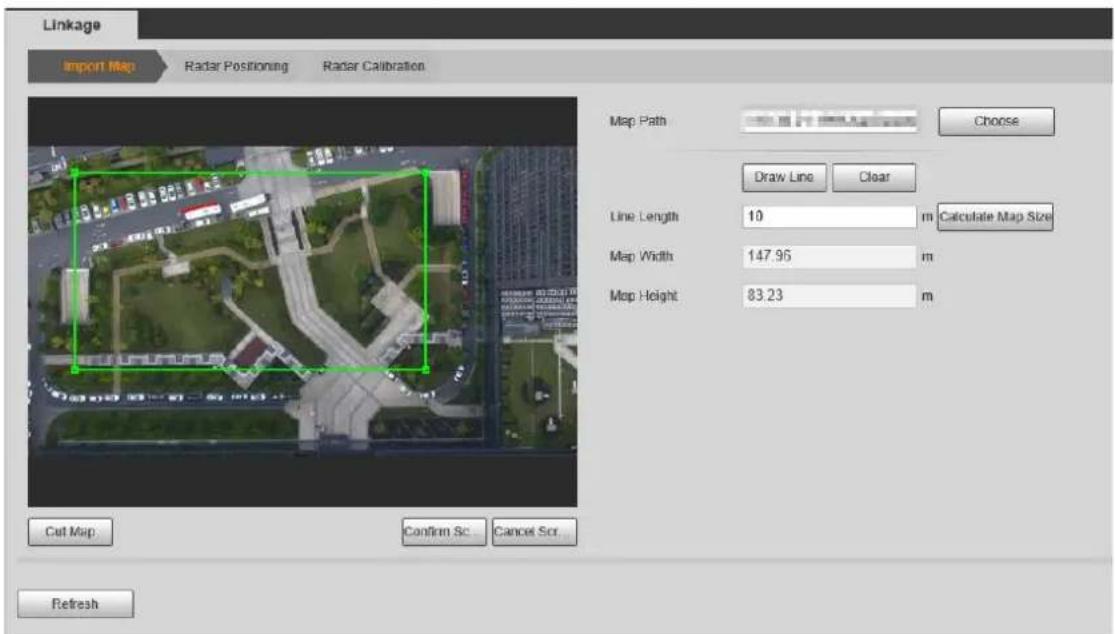Viewport: 1115px width, 634px height.
Task: Select top-right green selection handle
Action: (425, 172)
